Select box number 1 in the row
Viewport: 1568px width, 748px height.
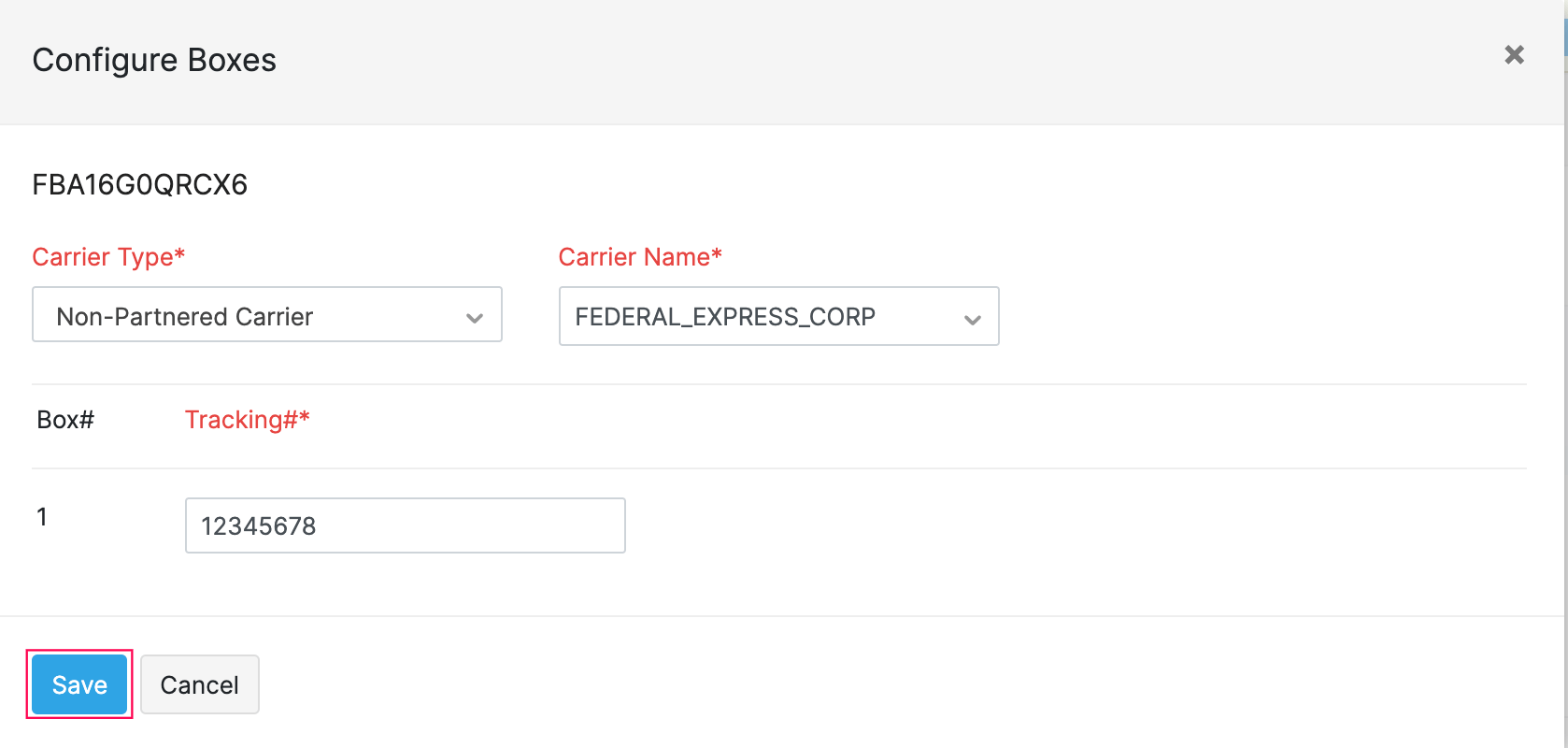pyautogui.click(x=42, y=517)
